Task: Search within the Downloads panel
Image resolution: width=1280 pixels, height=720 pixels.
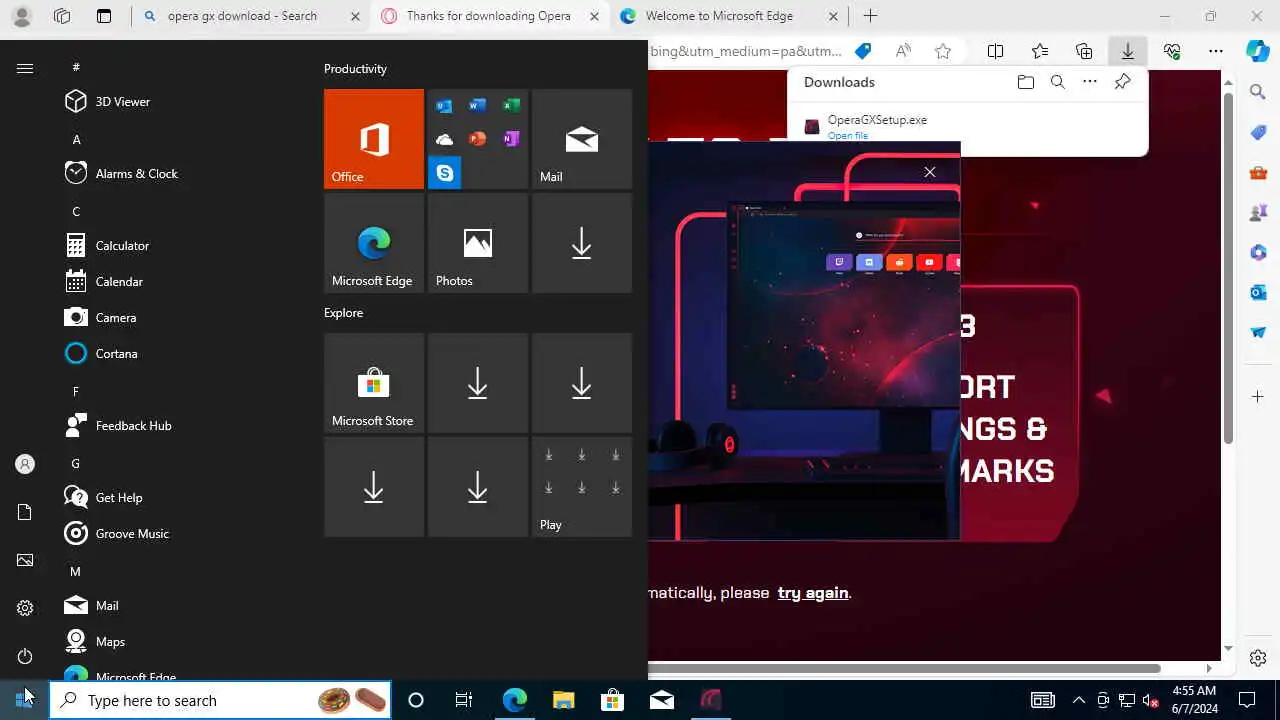Action: [x=1057, y=82]
